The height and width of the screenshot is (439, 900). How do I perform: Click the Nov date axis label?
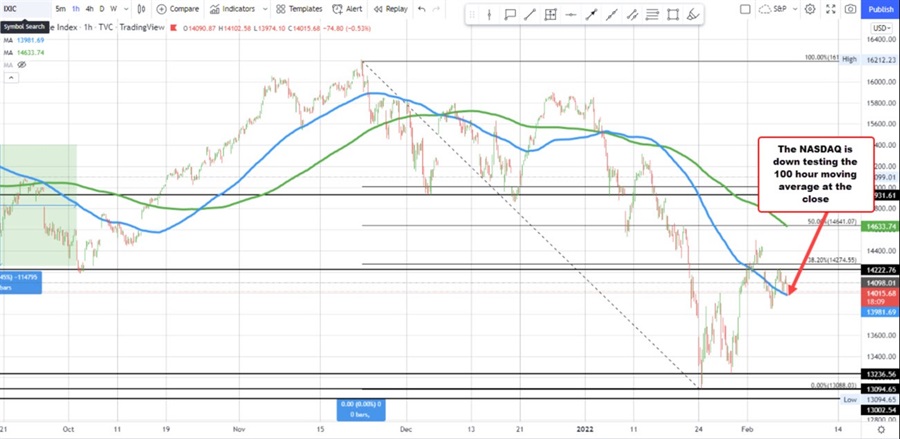[239, 429]
